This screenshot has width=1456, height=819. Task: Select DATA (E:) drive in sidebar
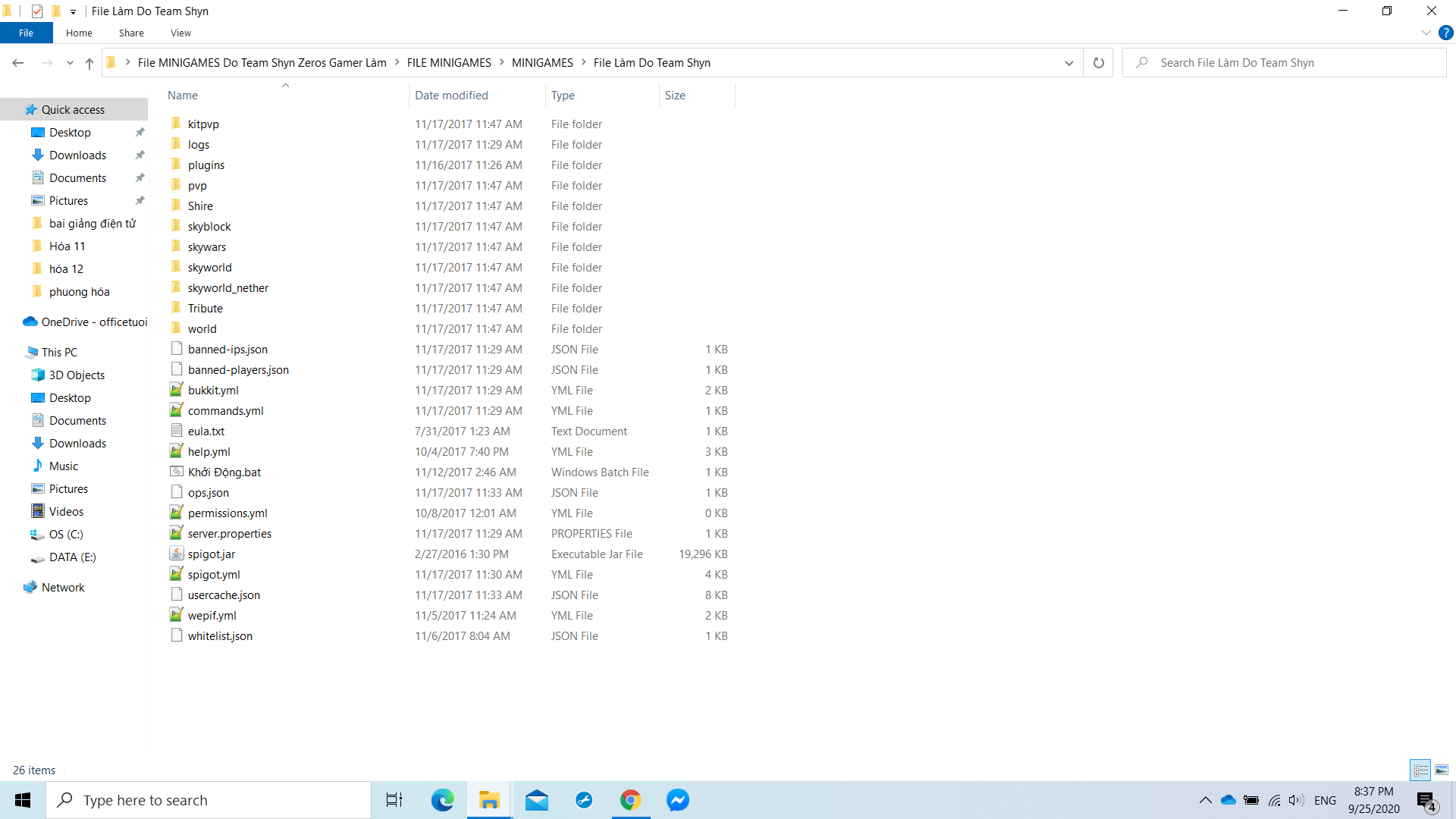(72, 557)
